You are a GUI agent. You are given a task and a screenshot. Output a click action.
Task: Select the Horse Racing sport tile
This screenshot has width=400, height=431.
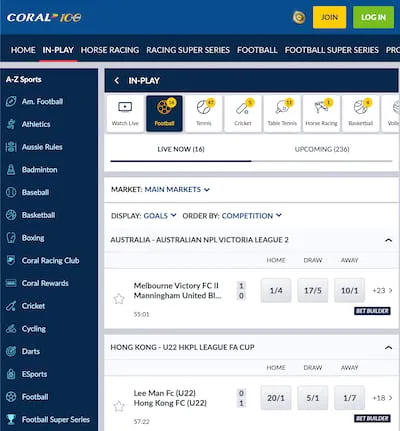click(x=321, y=114)
